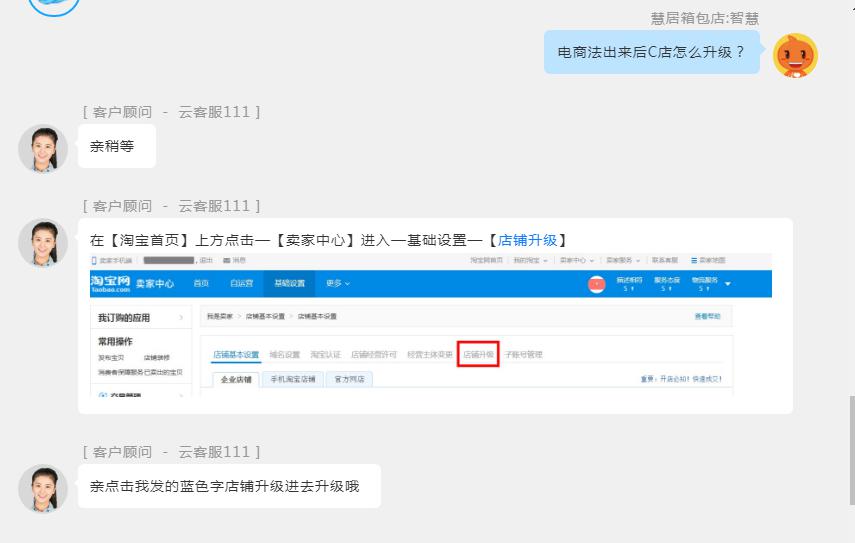Click the 消息 envelope icon

coord(227,260)
